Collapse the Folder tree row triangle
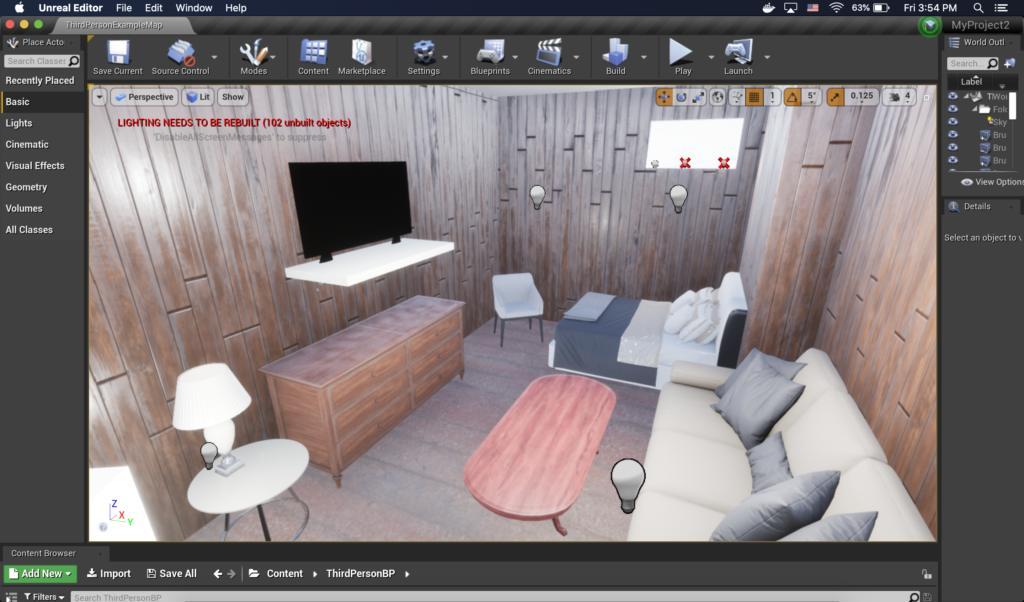Viewport: 1024px width, 602px height. [x=974, y=108]
